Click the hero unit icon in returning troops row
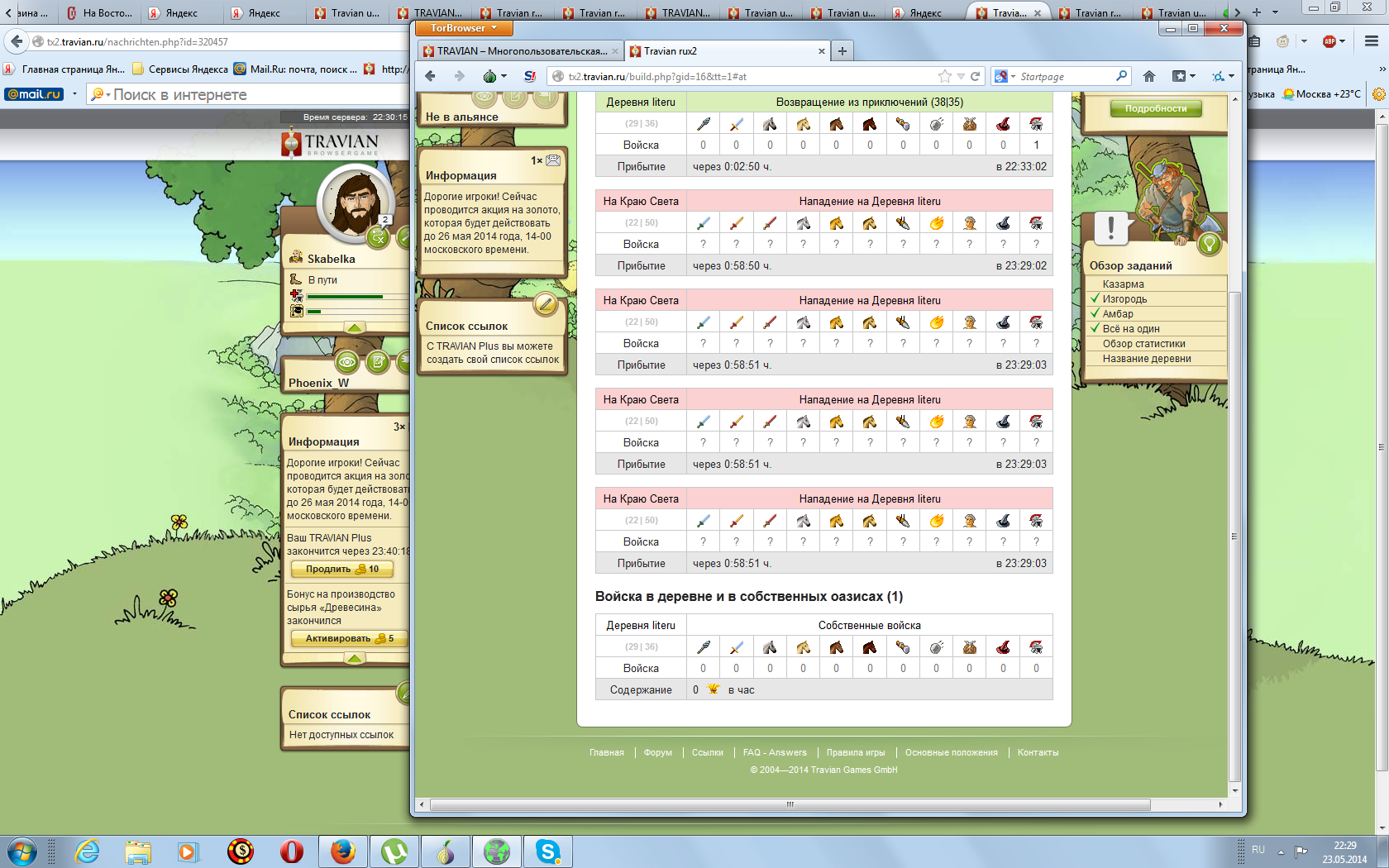1389x868 pixels. [1036, 124]
